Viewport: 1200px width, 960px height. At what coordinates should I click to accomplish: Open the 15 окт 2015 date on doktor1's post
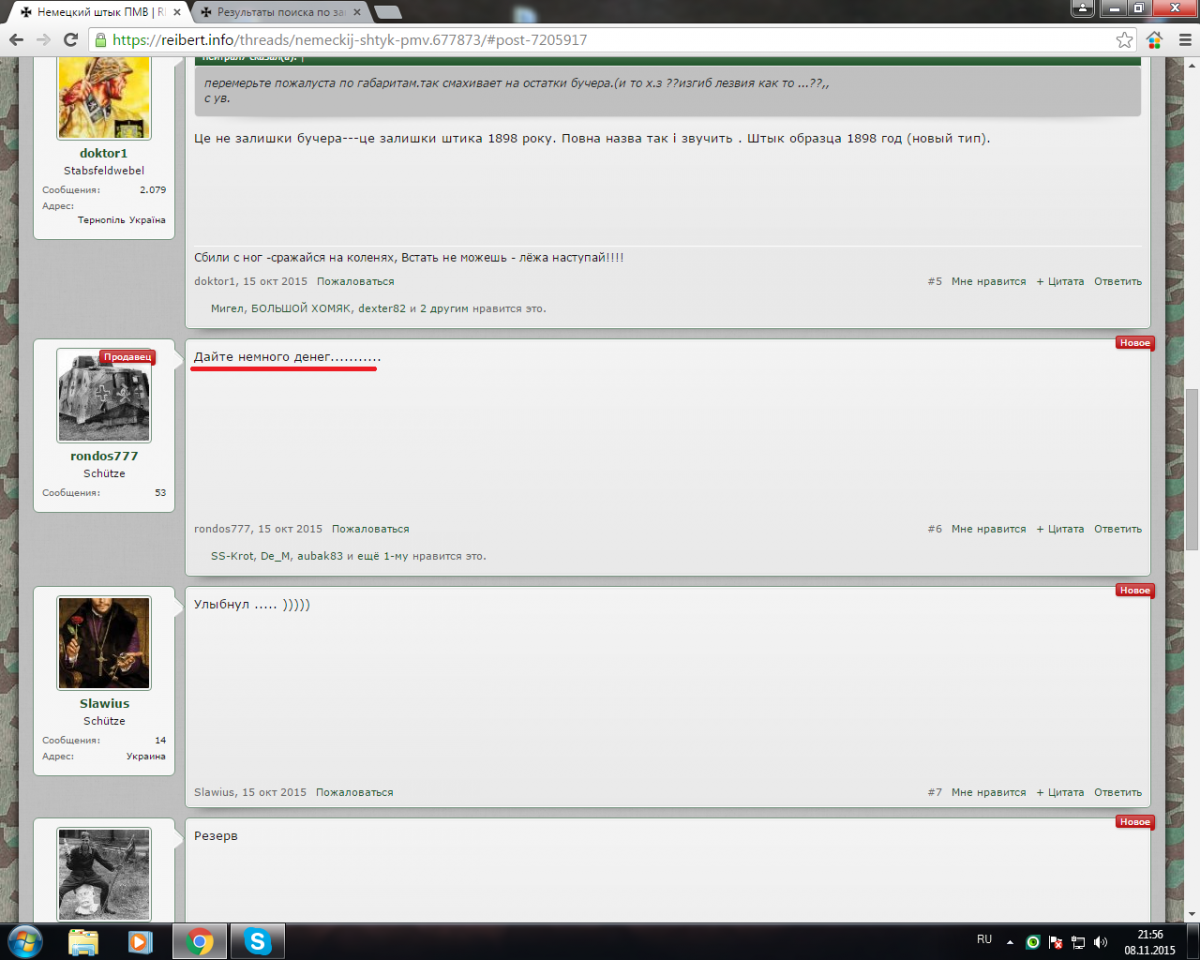point(275,282)
